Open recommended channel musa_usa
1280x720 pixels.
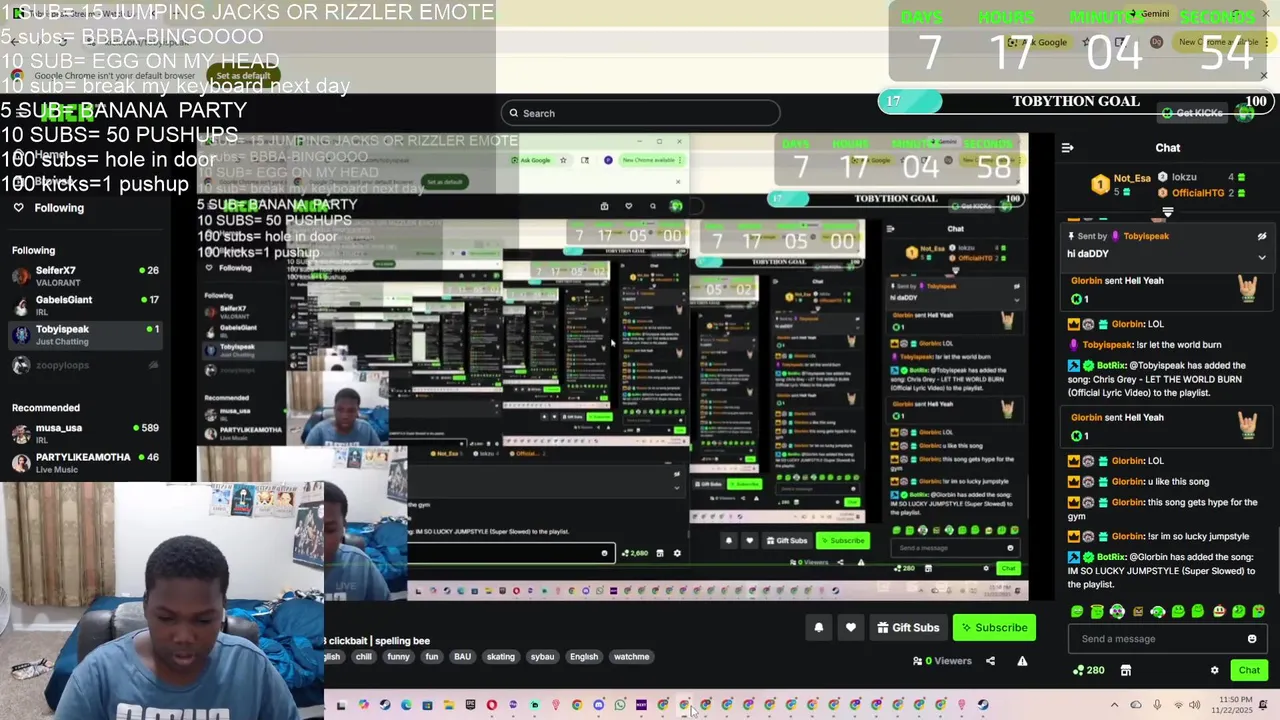(85, 433)
